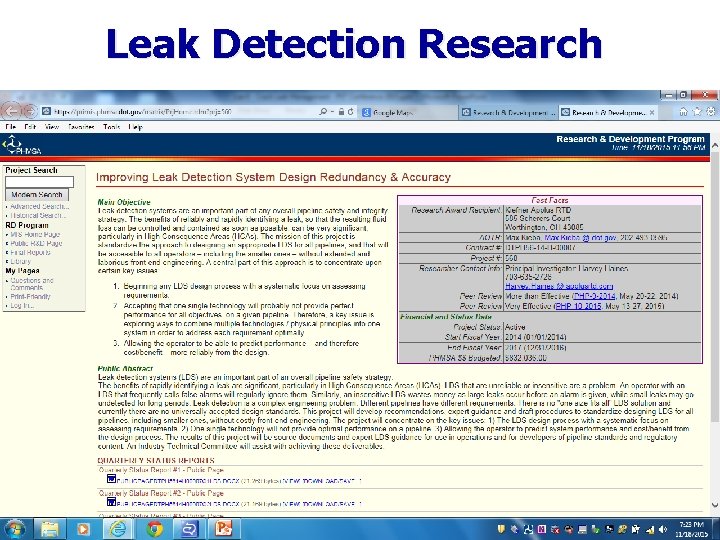The width and height of the screenshot is (720, 540).
Task: Click the vertical scrollbar thumb
Action: (x=715, y=285)
